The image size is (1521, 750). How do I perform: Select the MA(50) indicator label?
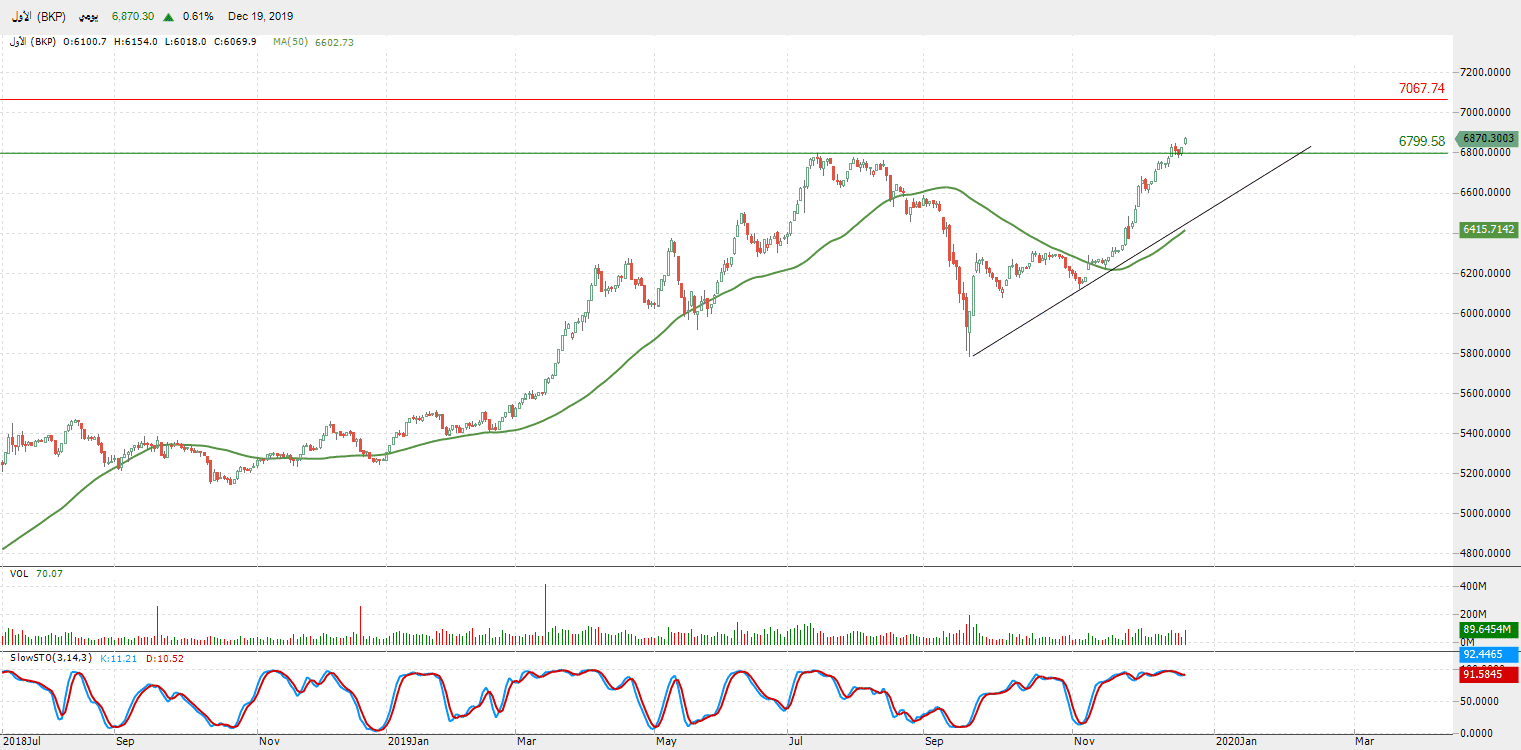[290, 42]
